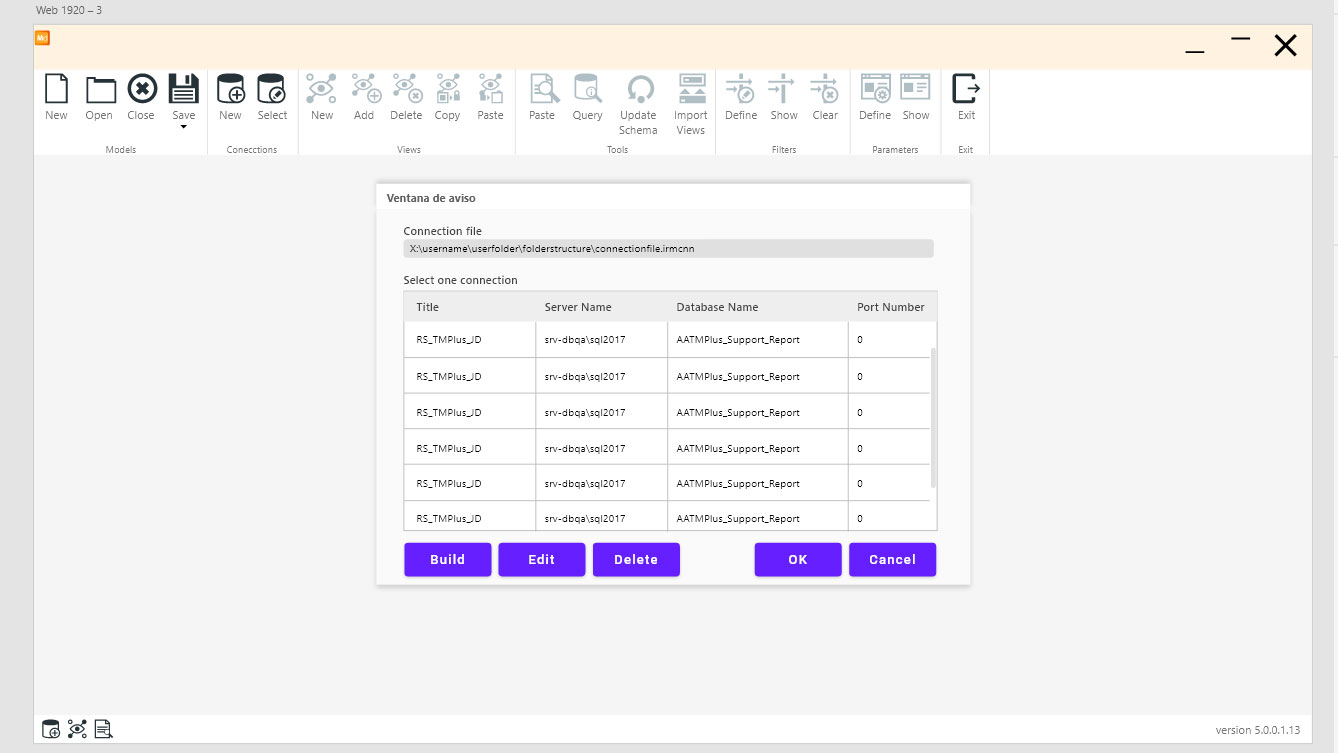Click the bottom-left database status icon
The height and width of the screenshot is (753, 1338).
pyautogui.click(x=51, y=729)
